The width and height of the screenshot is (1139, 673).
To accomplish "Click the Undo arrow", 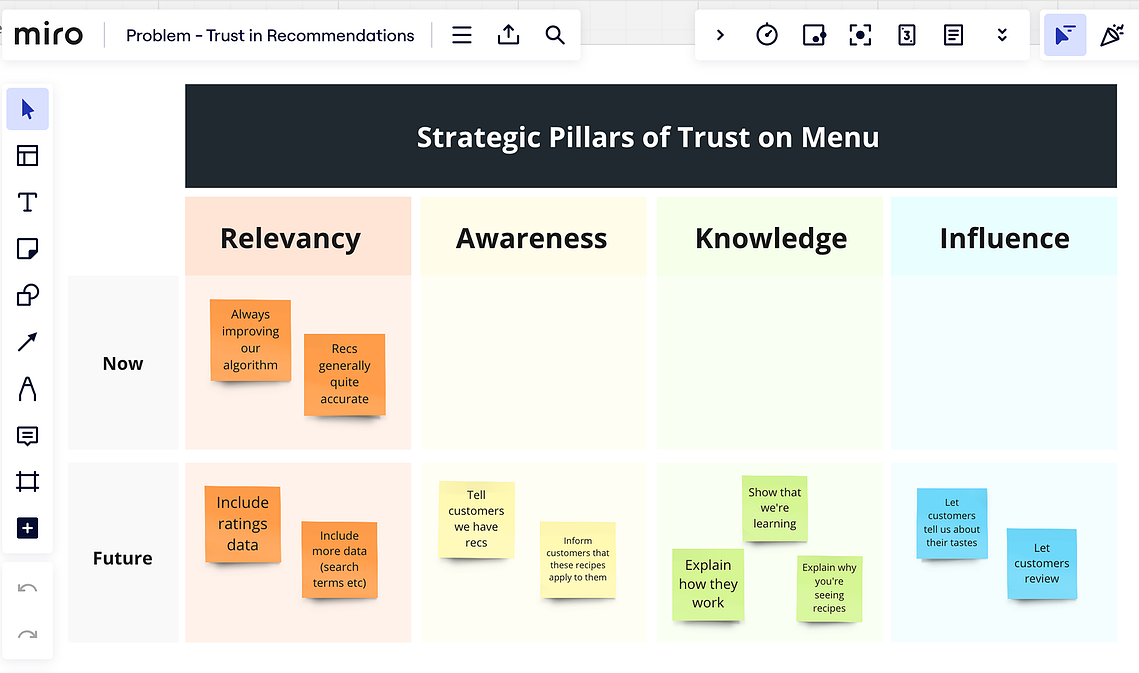I will (28, 588).
